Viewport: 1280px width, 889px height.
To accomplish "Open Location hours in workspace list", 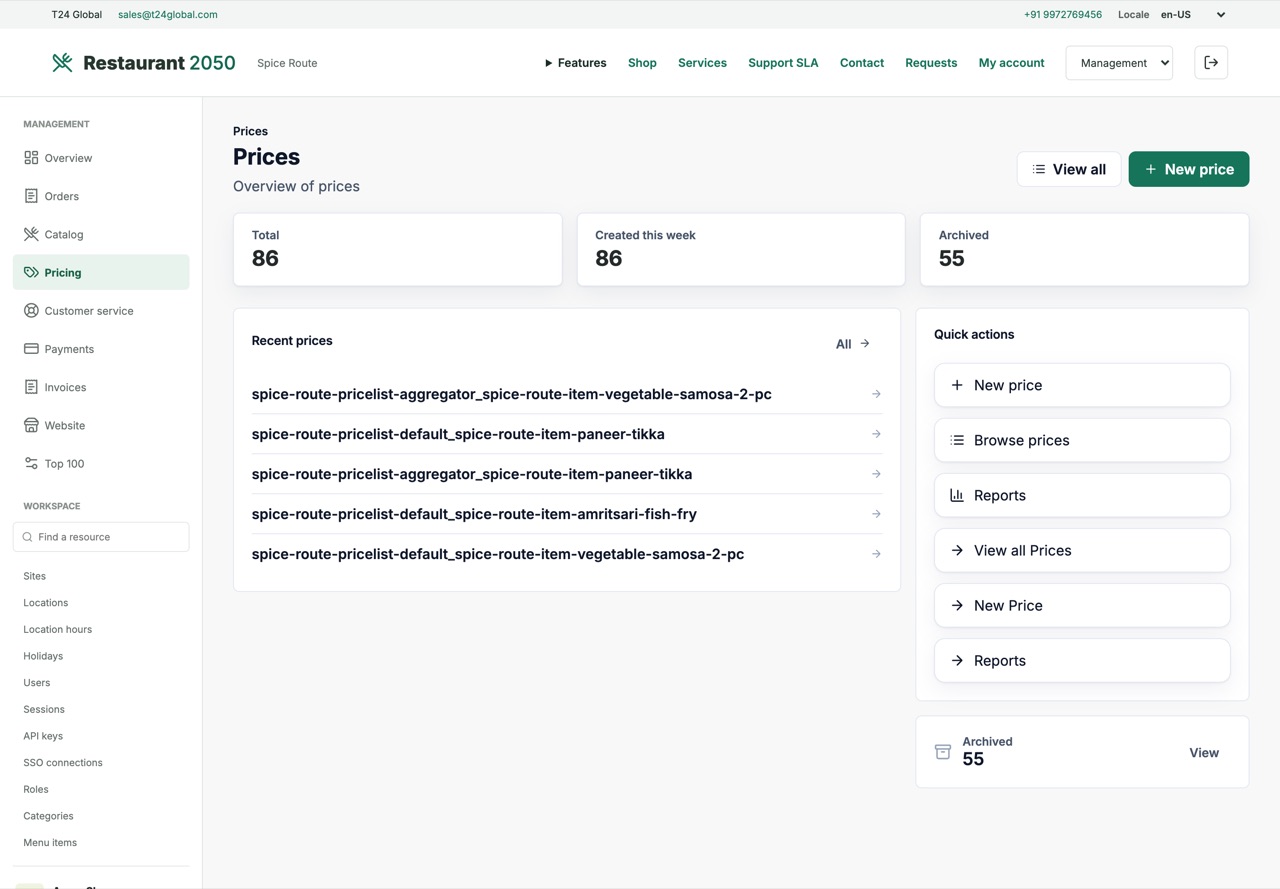I will [58, 629].
